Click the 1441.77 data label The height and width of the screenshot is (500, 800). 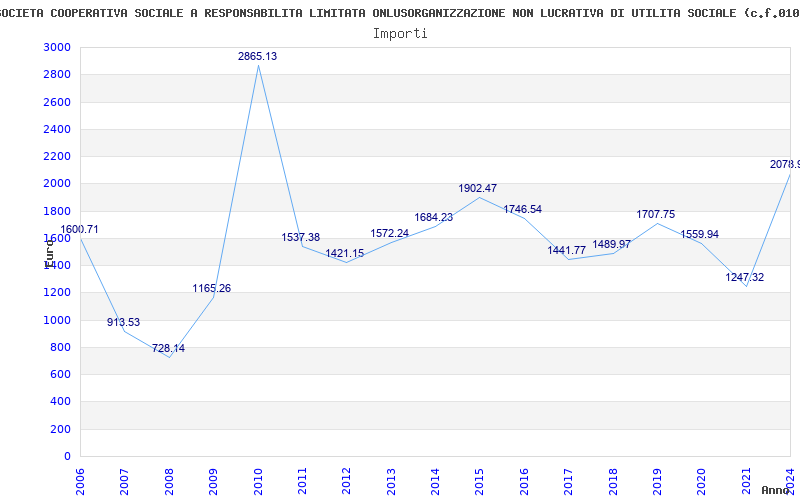pyautogui.click(x=566, y=251)
